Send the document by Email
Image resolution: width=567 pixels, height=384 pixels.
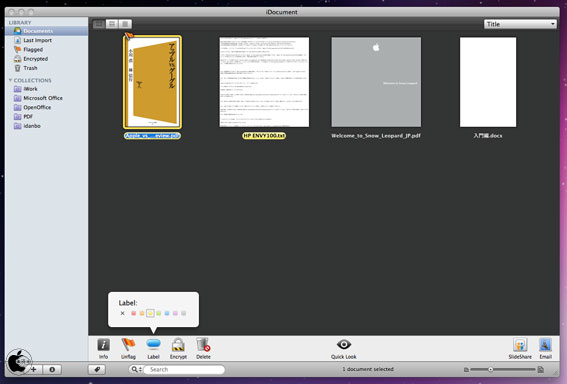(x=545, y=349)
